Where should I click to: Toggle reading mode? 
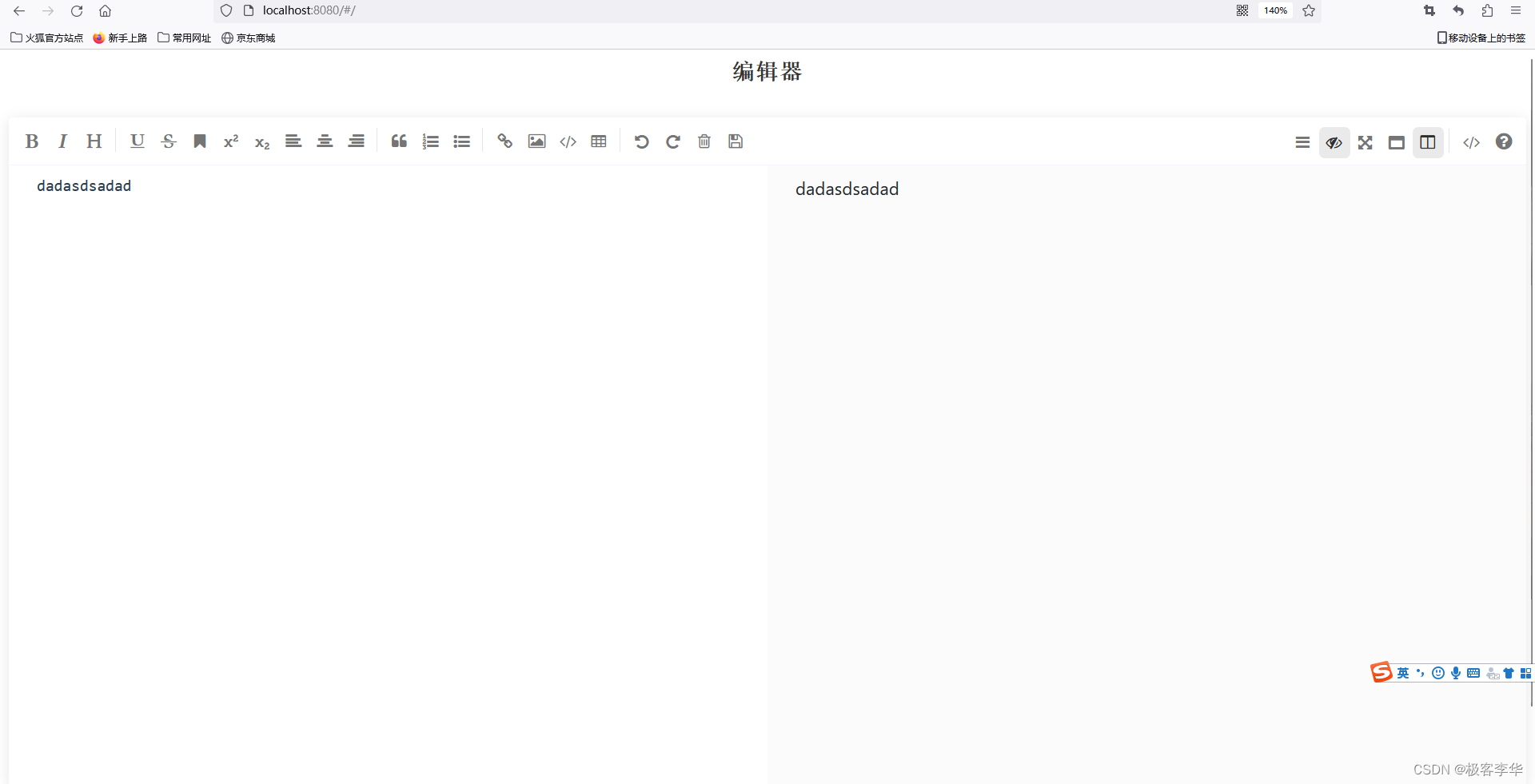1396,142
